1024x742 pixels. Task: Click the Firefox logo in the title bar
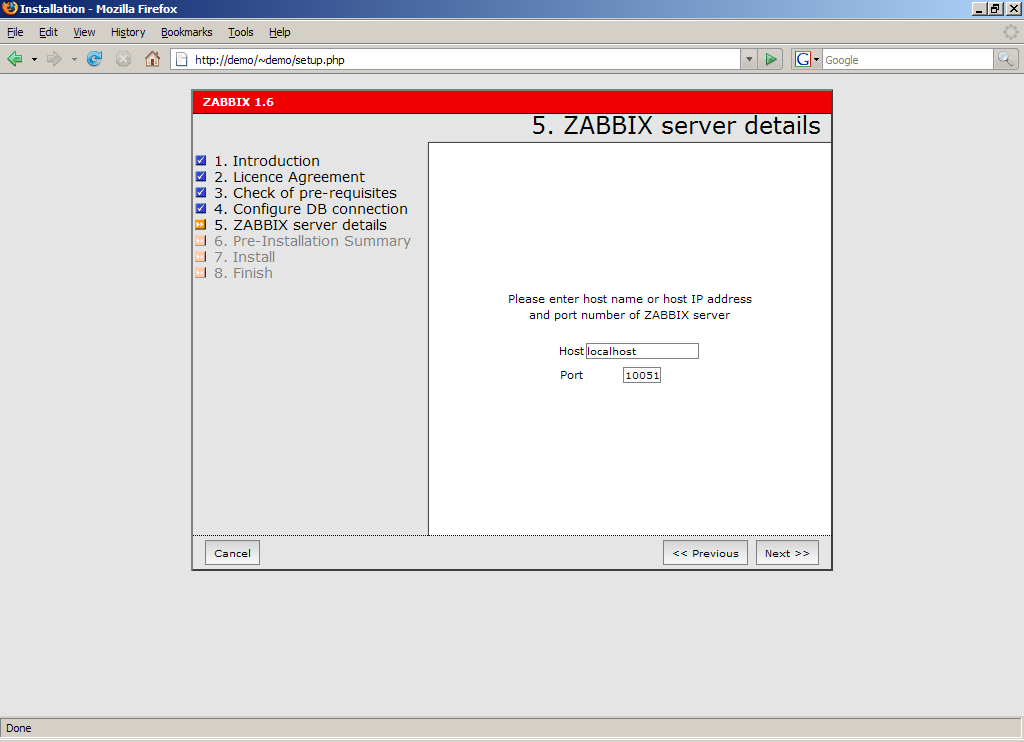pos(9,8)
